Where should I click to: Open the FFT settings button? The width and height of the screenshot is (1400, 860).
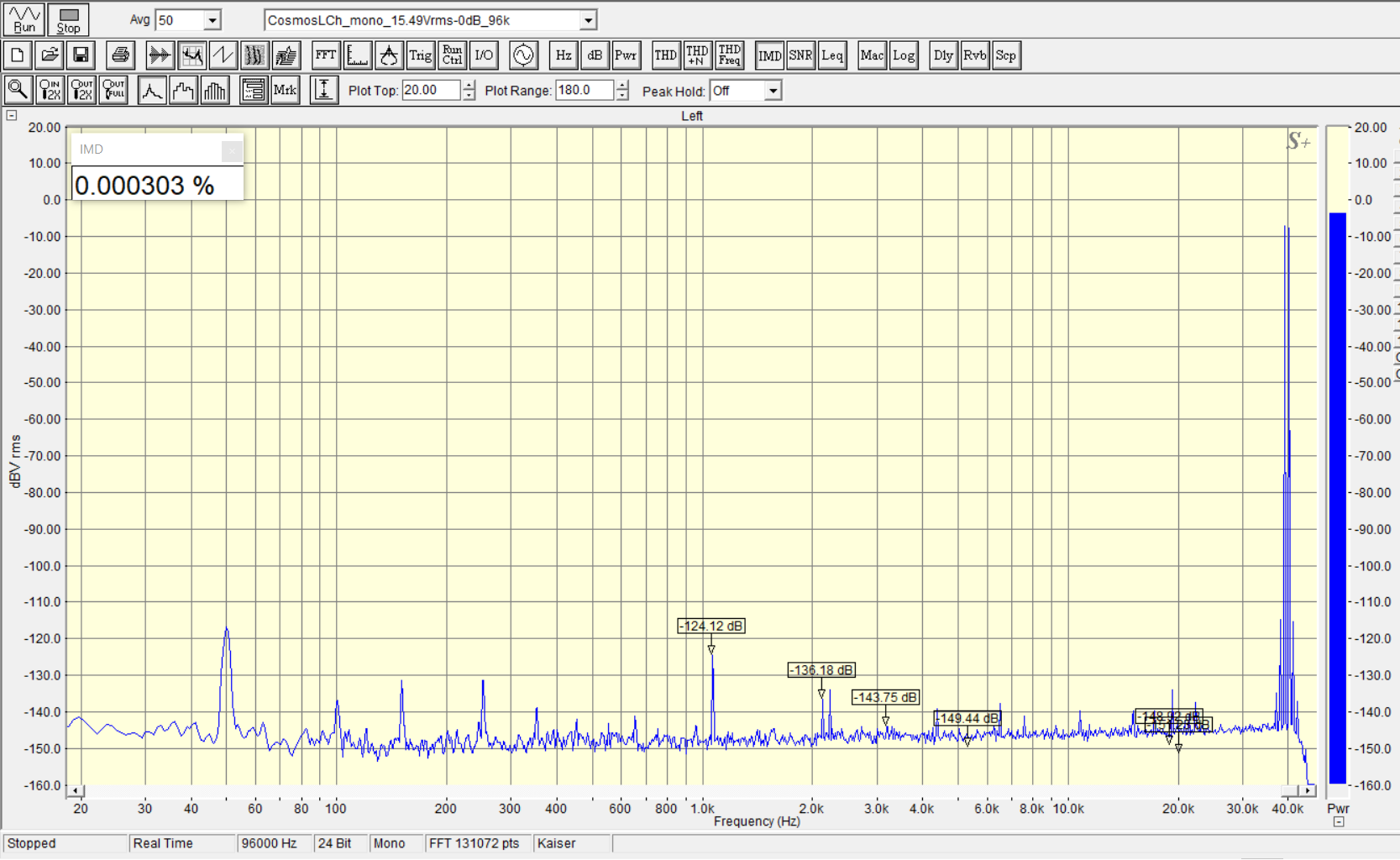326,55
